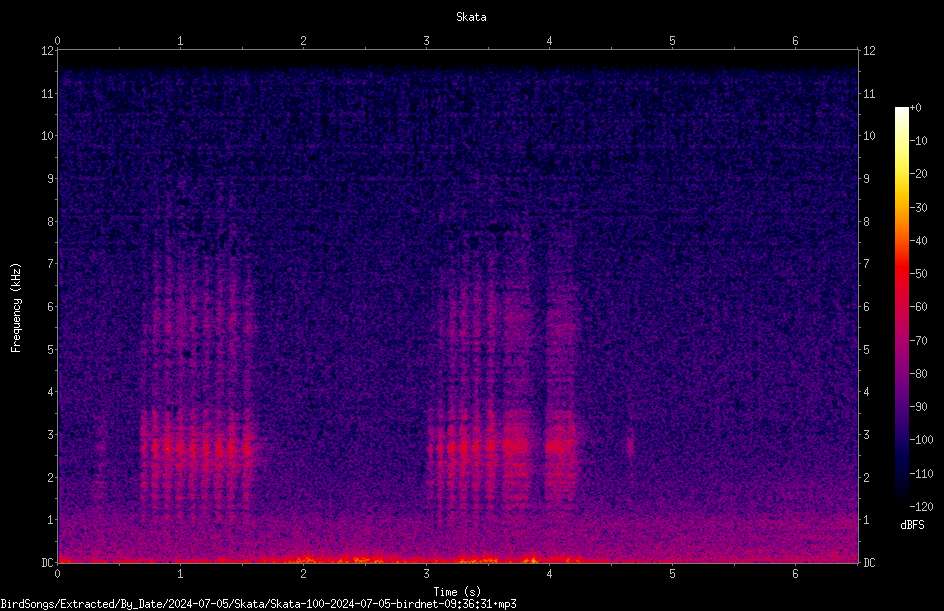Click the yellow section of the dBFS color bar
Screen dimensions: 944x611
pos(902,181)
